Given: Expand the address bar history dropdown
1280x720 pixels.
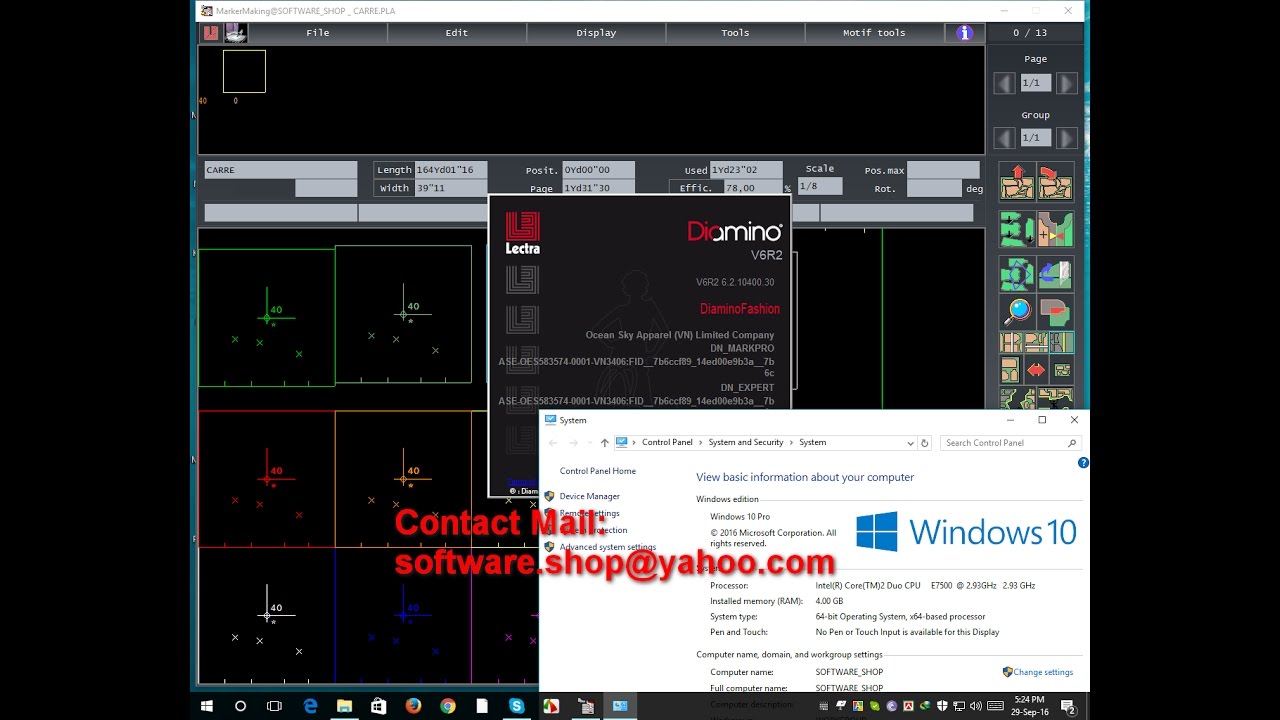Looking at the screenshot, I should coord(910,443).
